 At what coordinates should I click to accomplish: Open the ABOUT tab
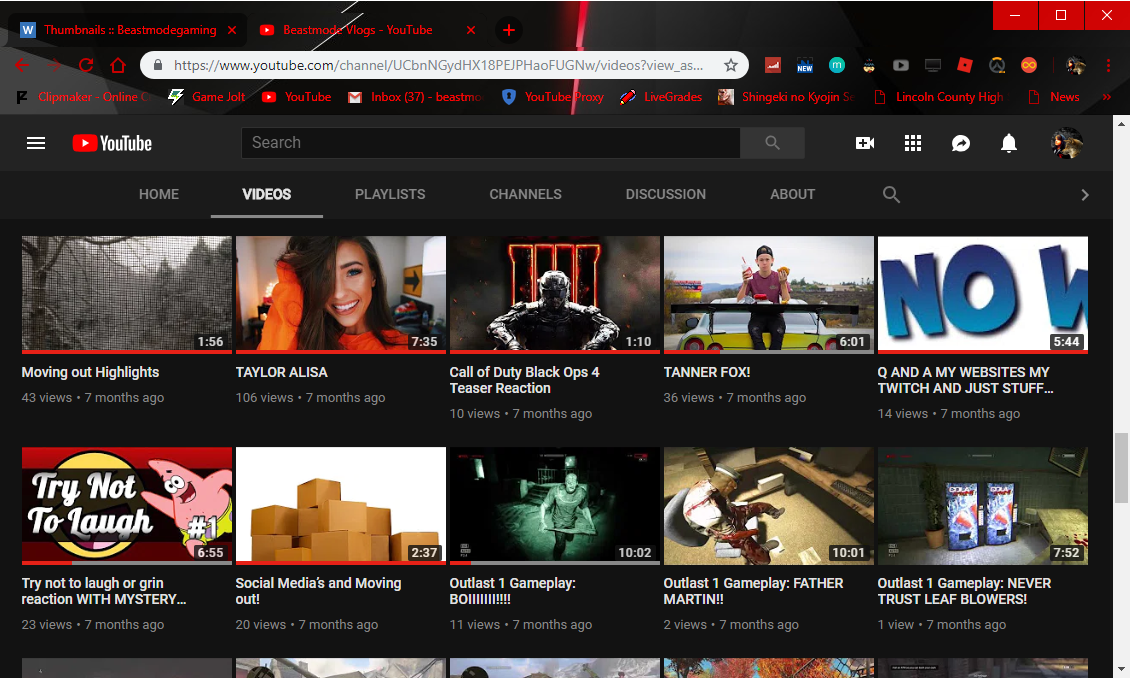tap(793, 195)
